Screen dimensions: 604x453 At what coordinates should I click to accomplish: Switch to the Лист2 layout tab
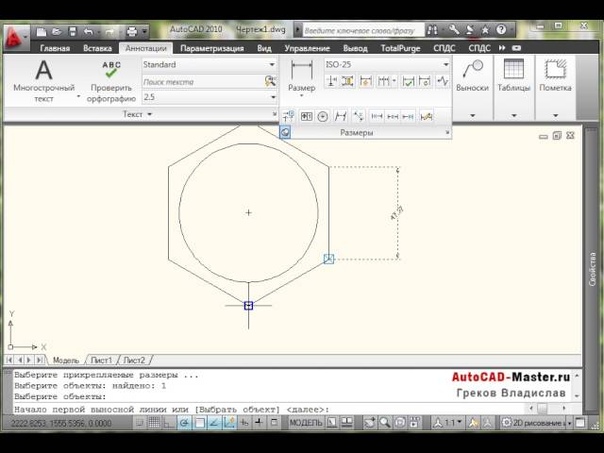tap(134, 360)
